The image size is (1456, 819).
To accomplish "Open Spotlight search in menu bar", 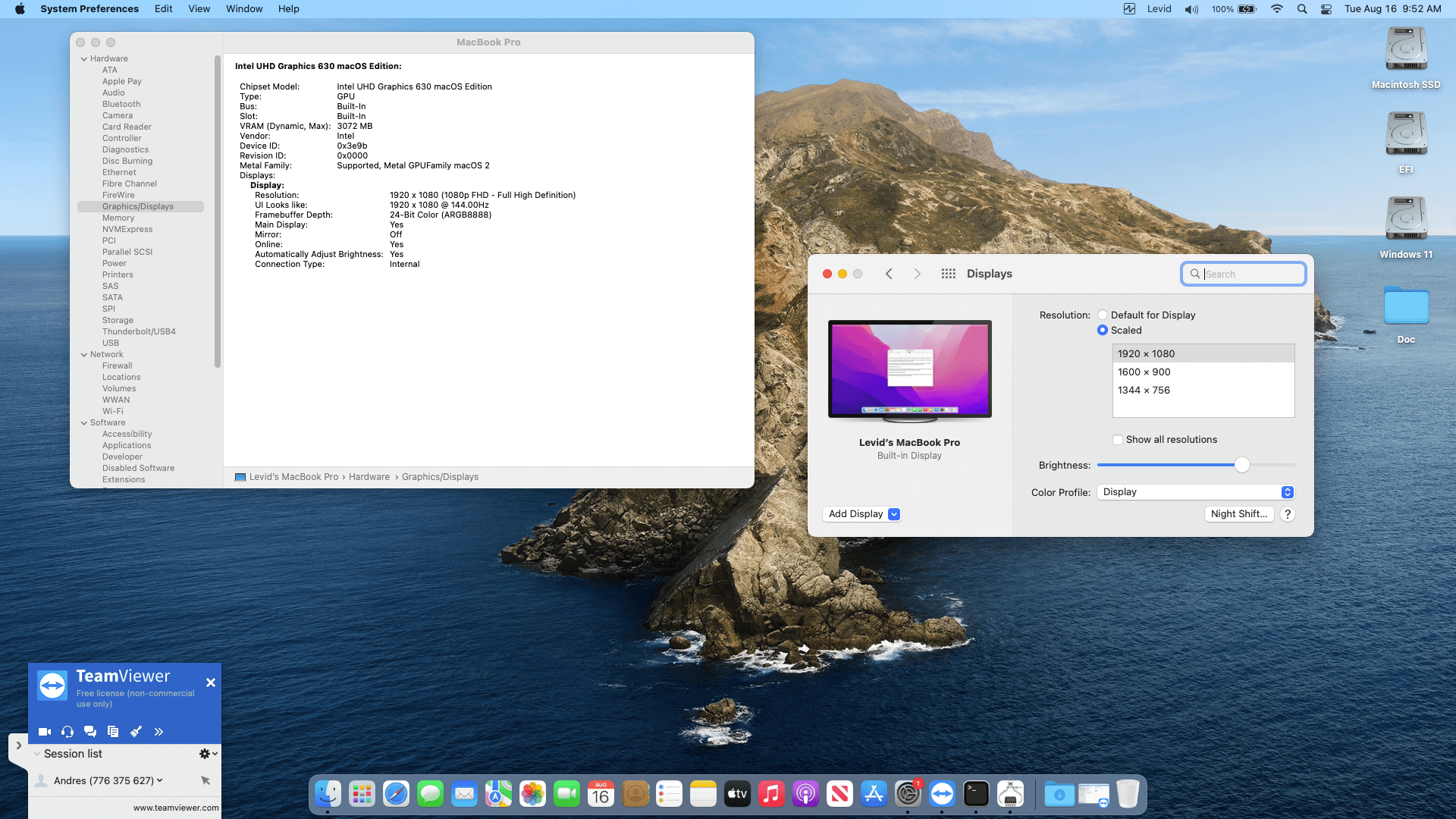I will 1302,9.
